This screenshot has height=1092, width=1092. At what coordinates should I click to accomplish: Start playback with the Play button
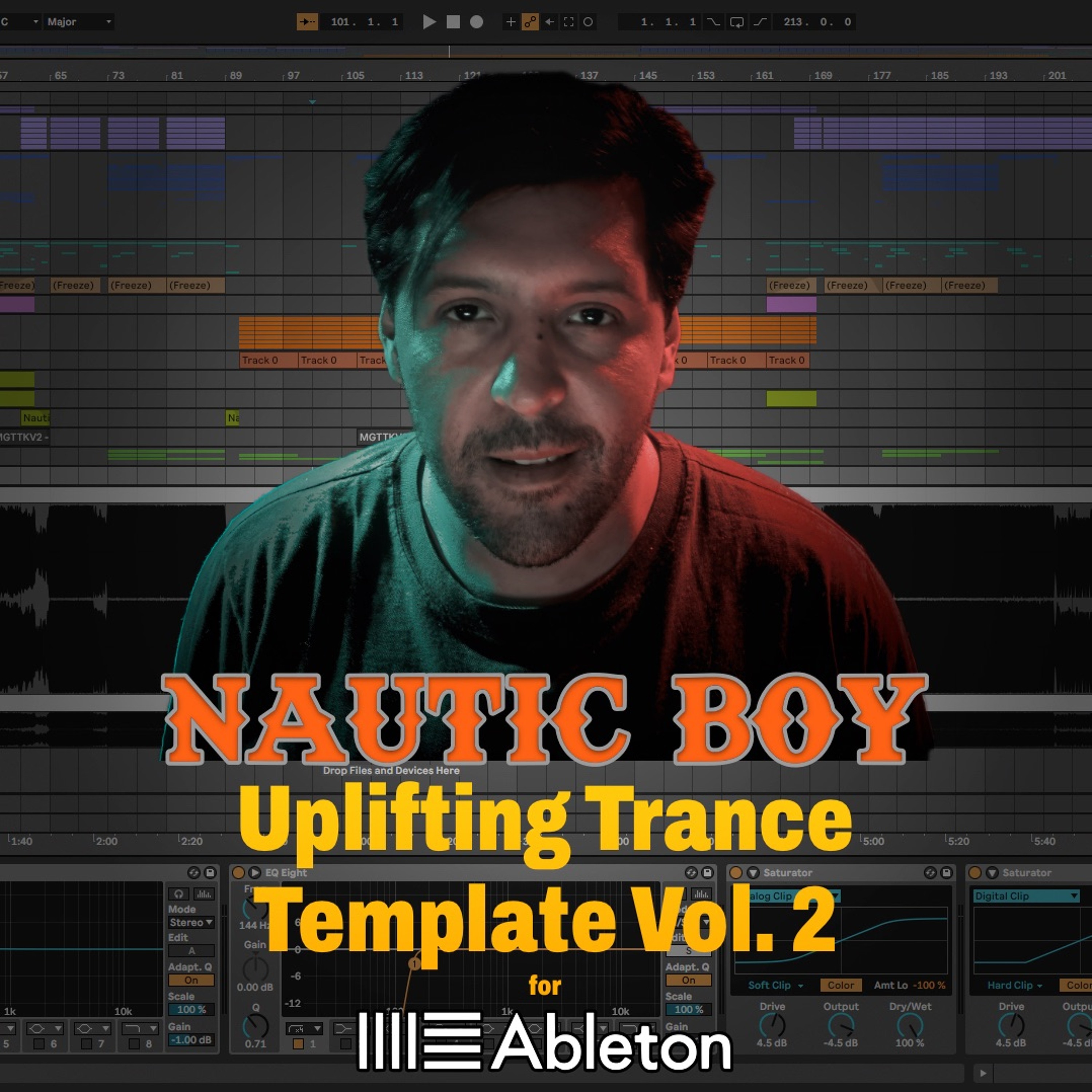pyautogui.click(x=429, y=22)
